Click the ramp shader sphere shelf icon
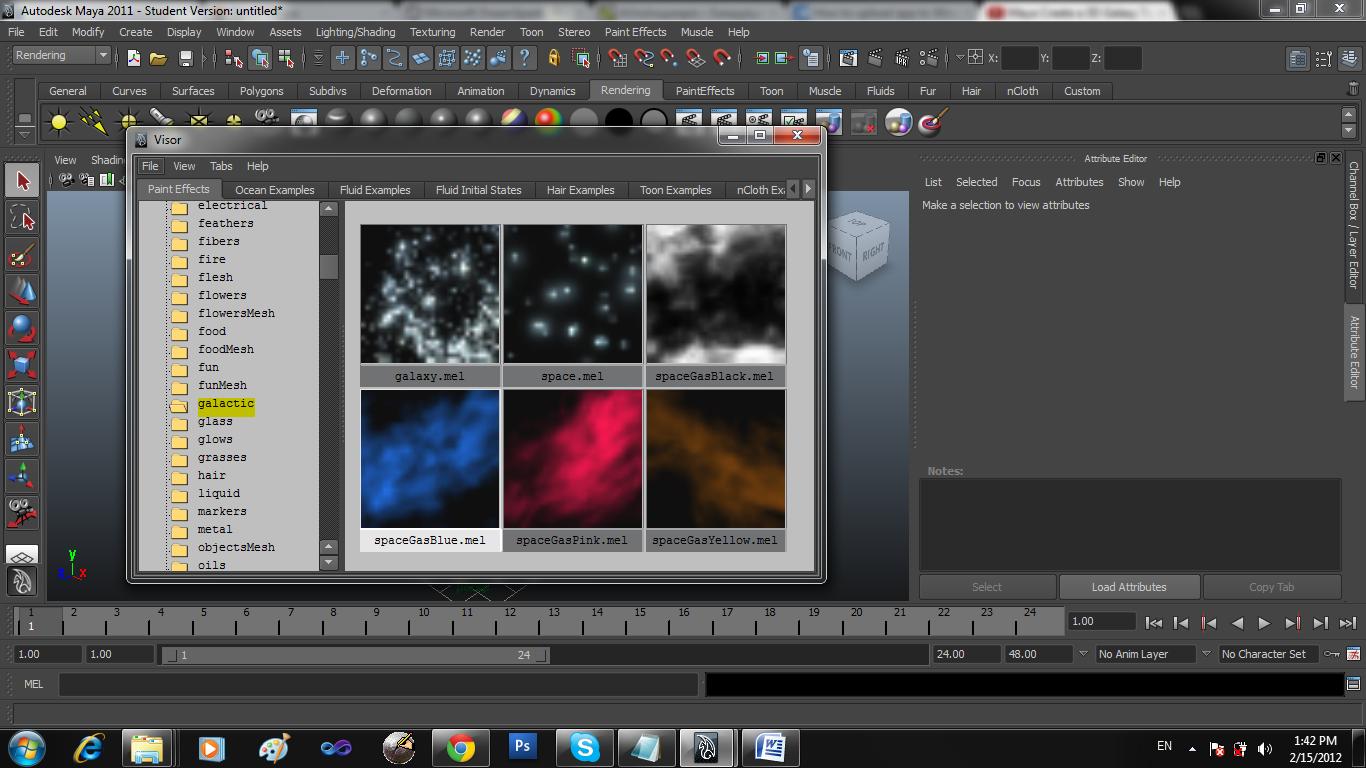This screenshot has height=768, width=1366. (547, 120)
